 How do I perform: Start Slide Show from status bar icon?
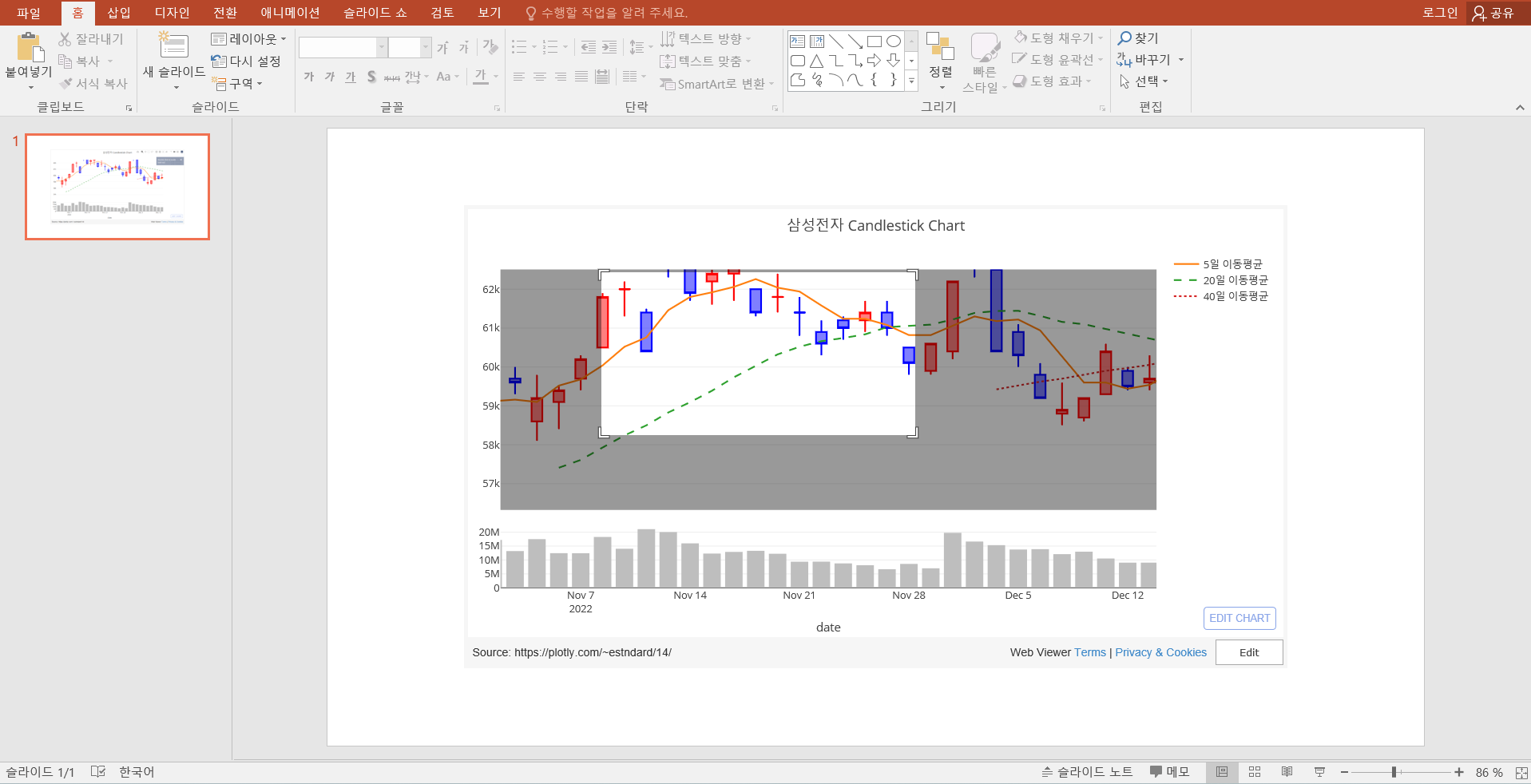point(1319,772)
